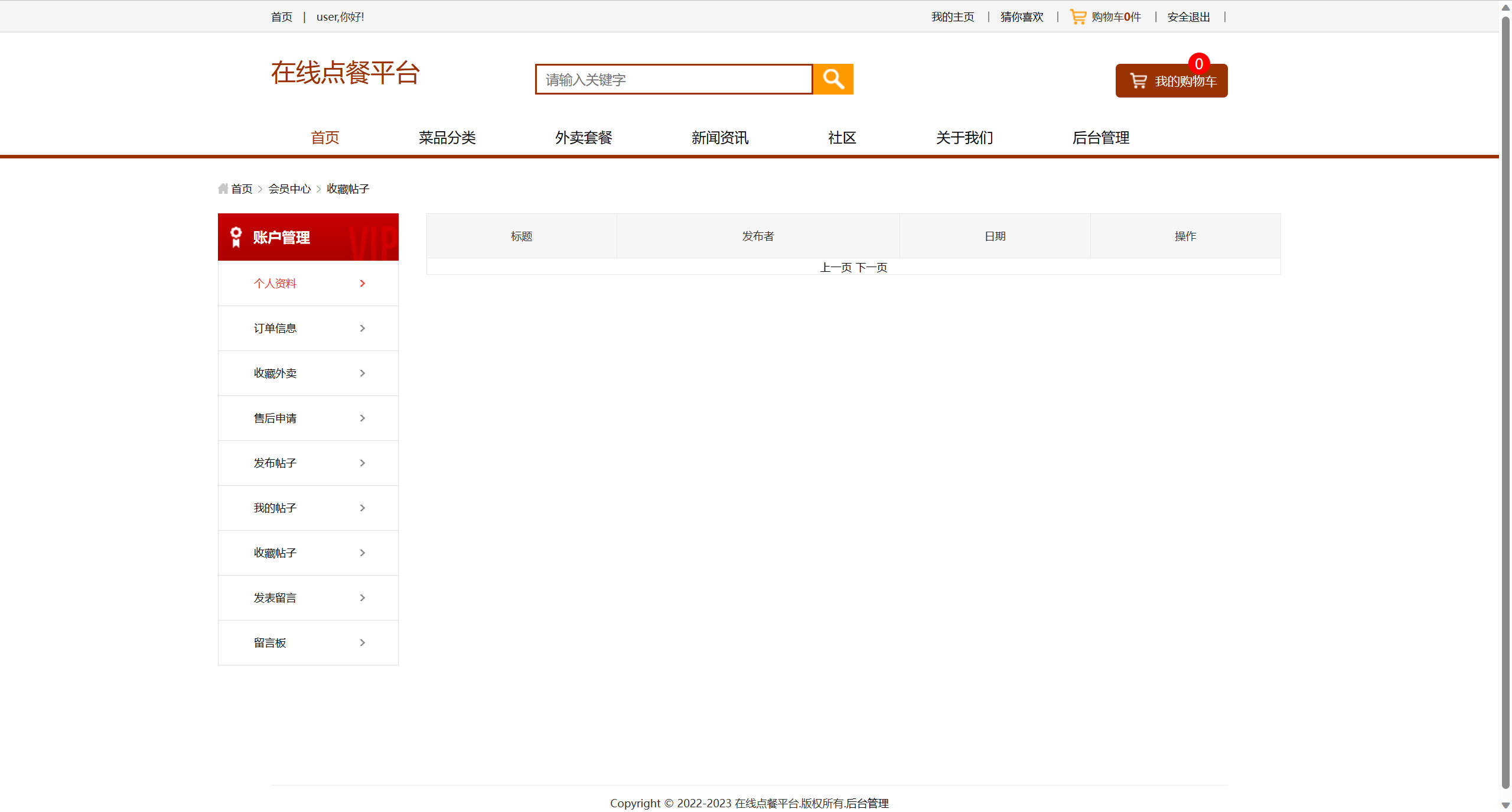The height and width of the screenshot is (812, 1512).
Task: Expand the 收藏外卖 chevron
Action: coord(362,373)
